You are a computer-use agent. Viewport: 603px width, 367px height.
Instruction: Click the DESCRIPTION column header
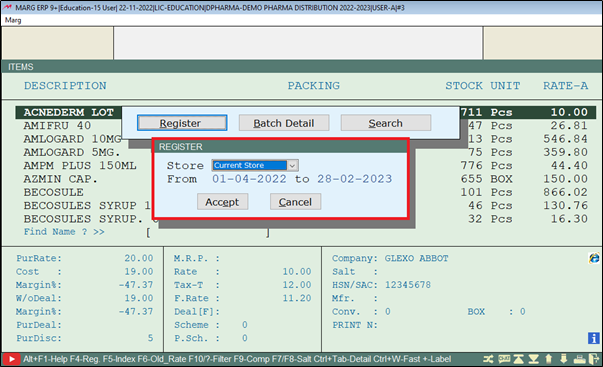coord(65,85)
